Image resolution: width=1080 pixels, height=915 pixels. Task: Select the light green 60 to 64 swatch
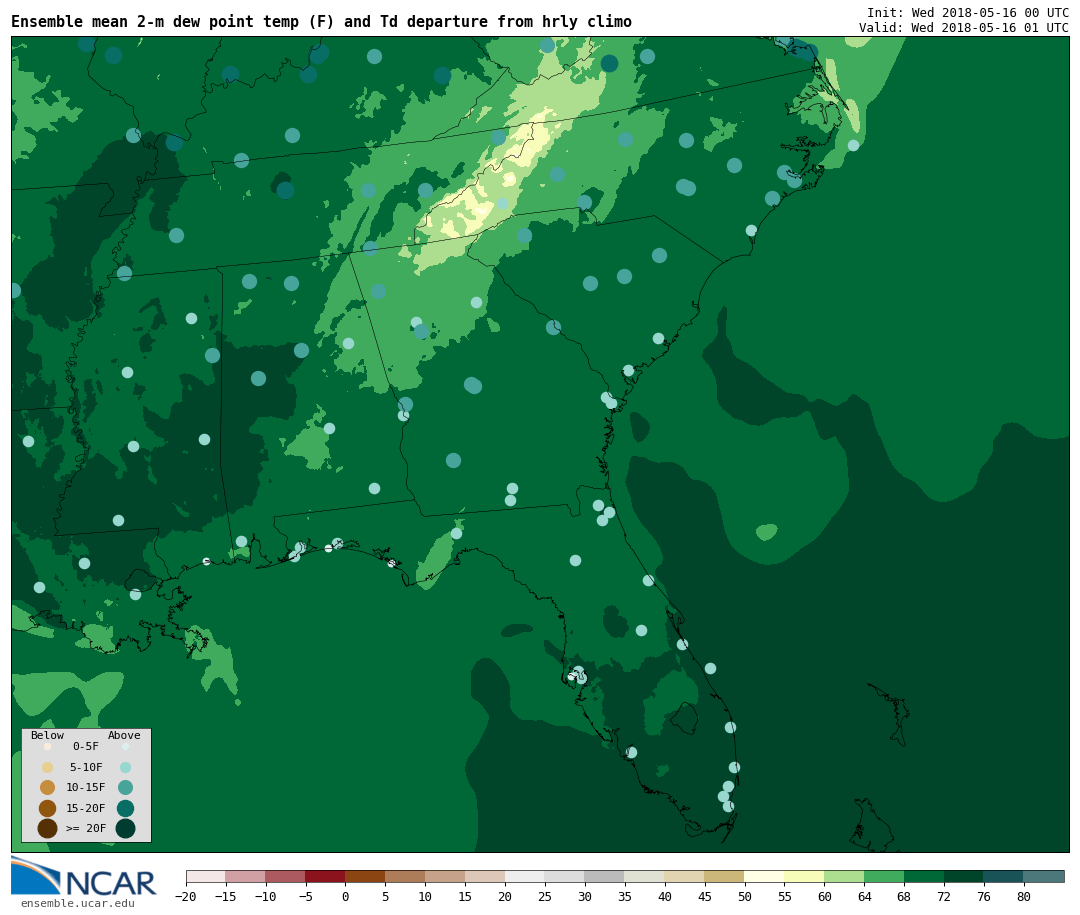click(844, 877)
